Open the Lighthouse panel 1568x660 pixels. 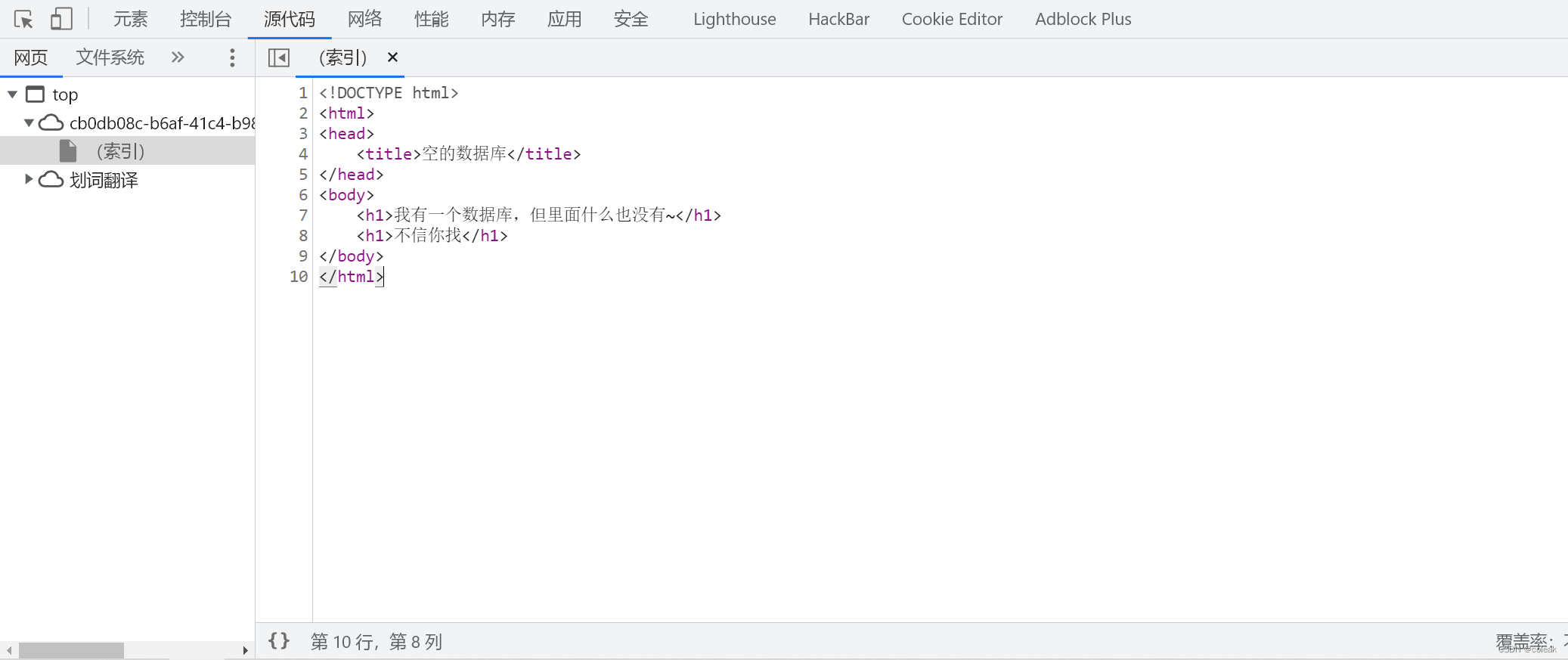pos(735,19)
